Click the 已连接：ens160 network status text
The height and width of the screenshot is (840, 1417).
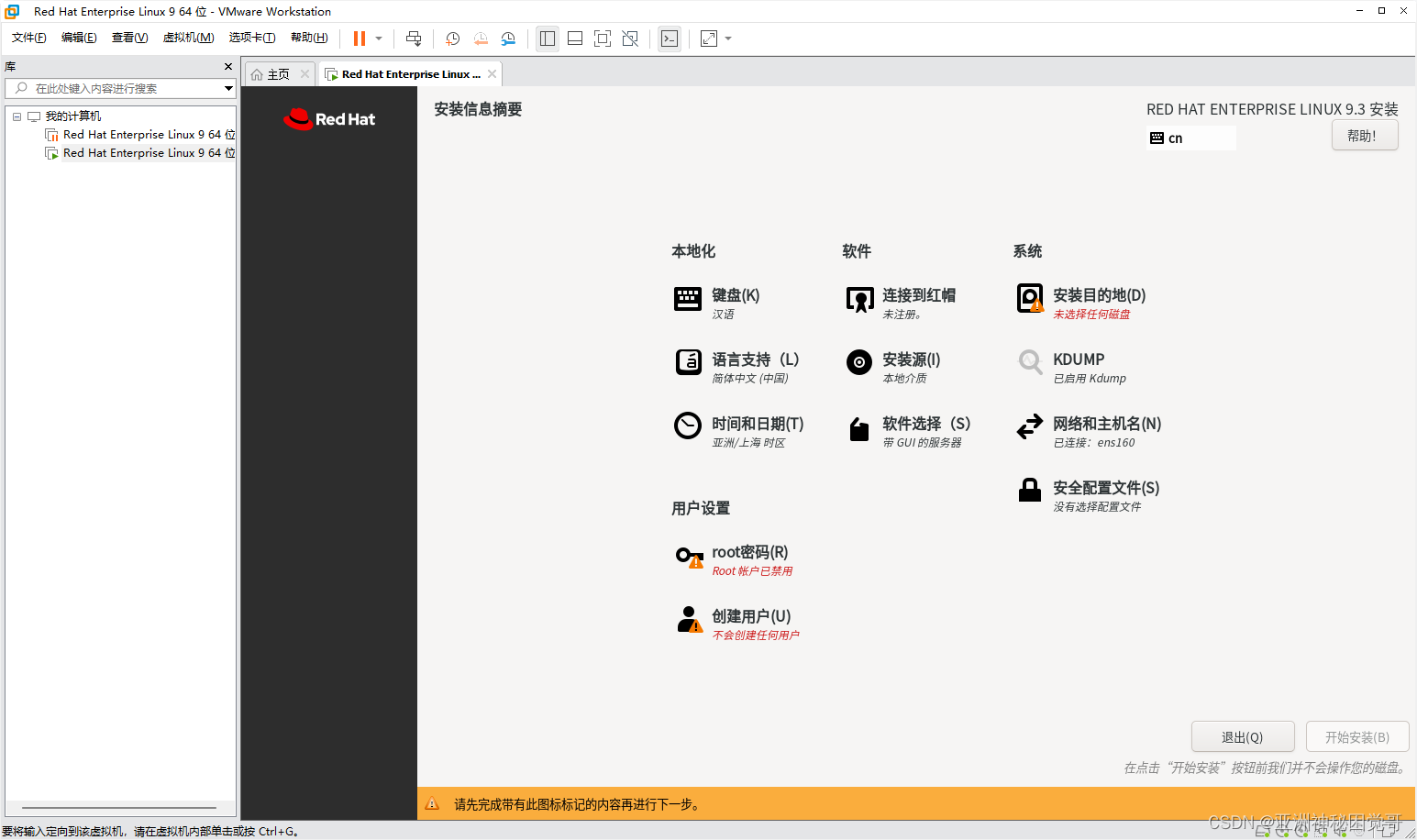1093,442
